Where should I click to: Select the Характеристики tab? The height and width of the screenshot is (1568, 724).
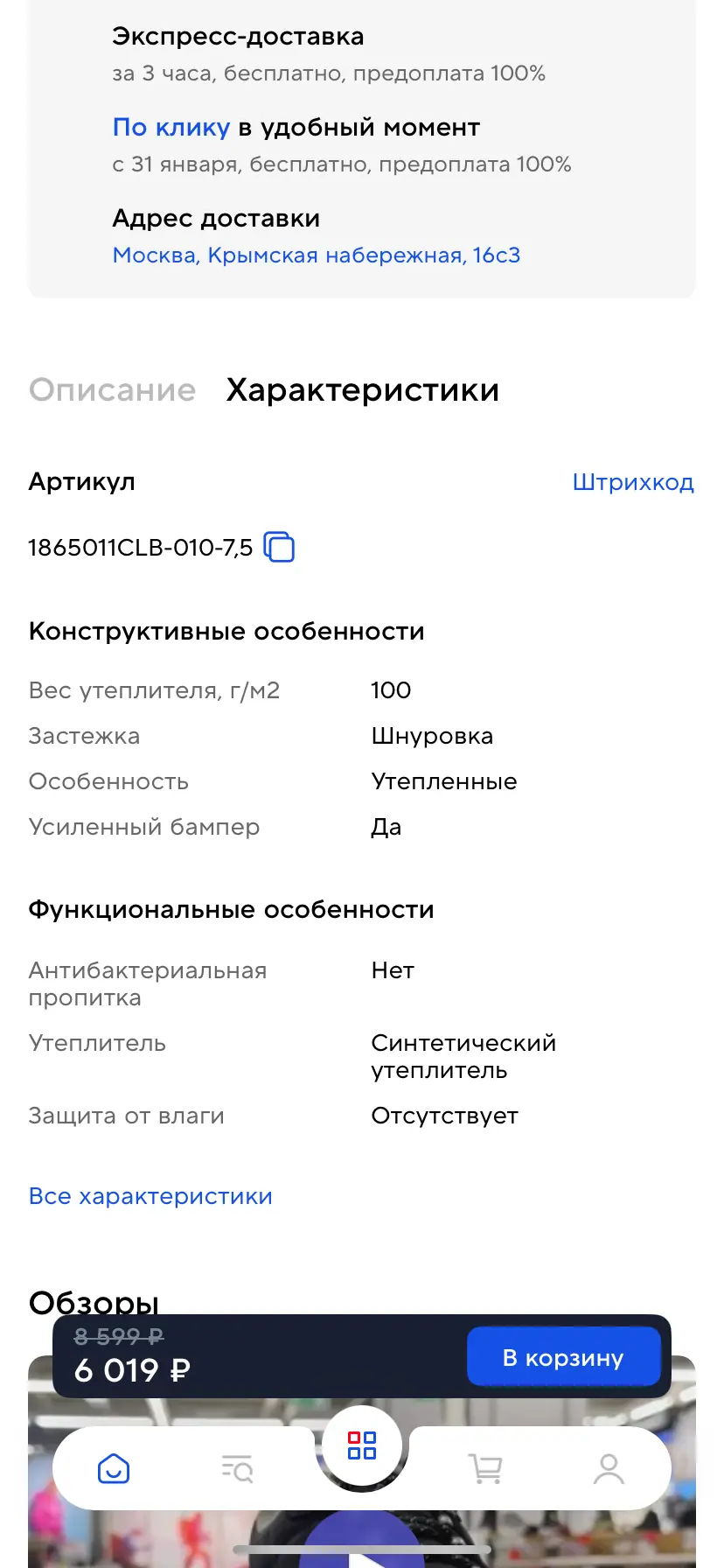coord(362,390)
